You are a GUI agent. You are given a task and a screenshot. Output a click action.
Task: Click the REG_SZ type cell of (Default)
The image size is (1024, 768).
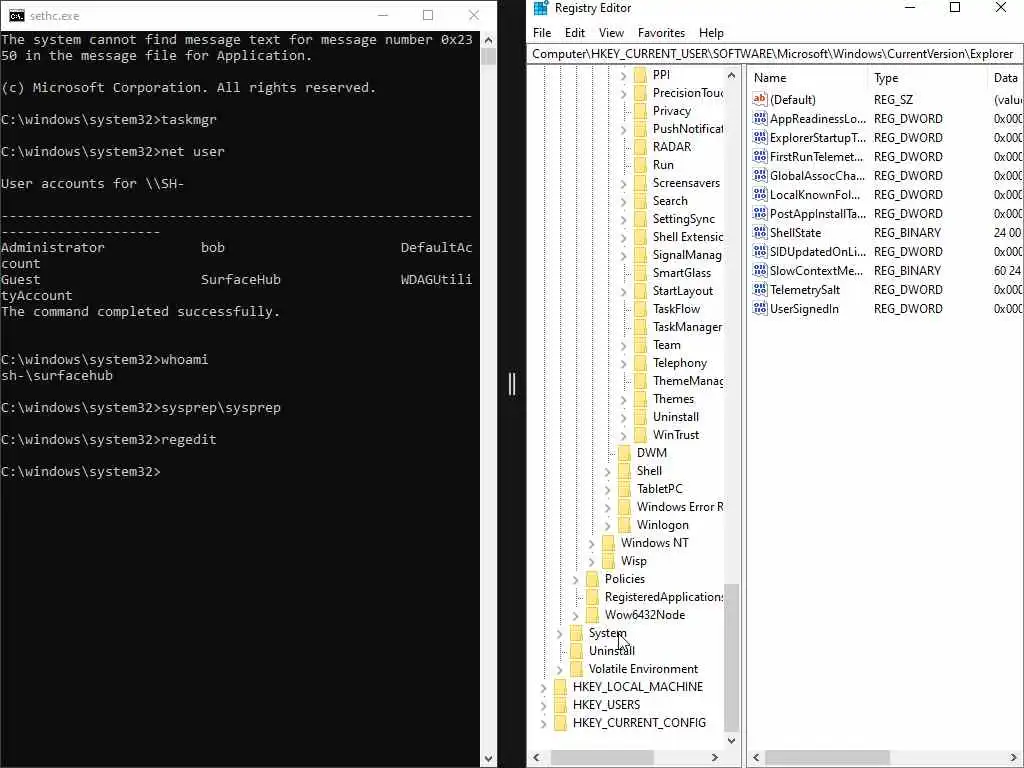(893, 100)
